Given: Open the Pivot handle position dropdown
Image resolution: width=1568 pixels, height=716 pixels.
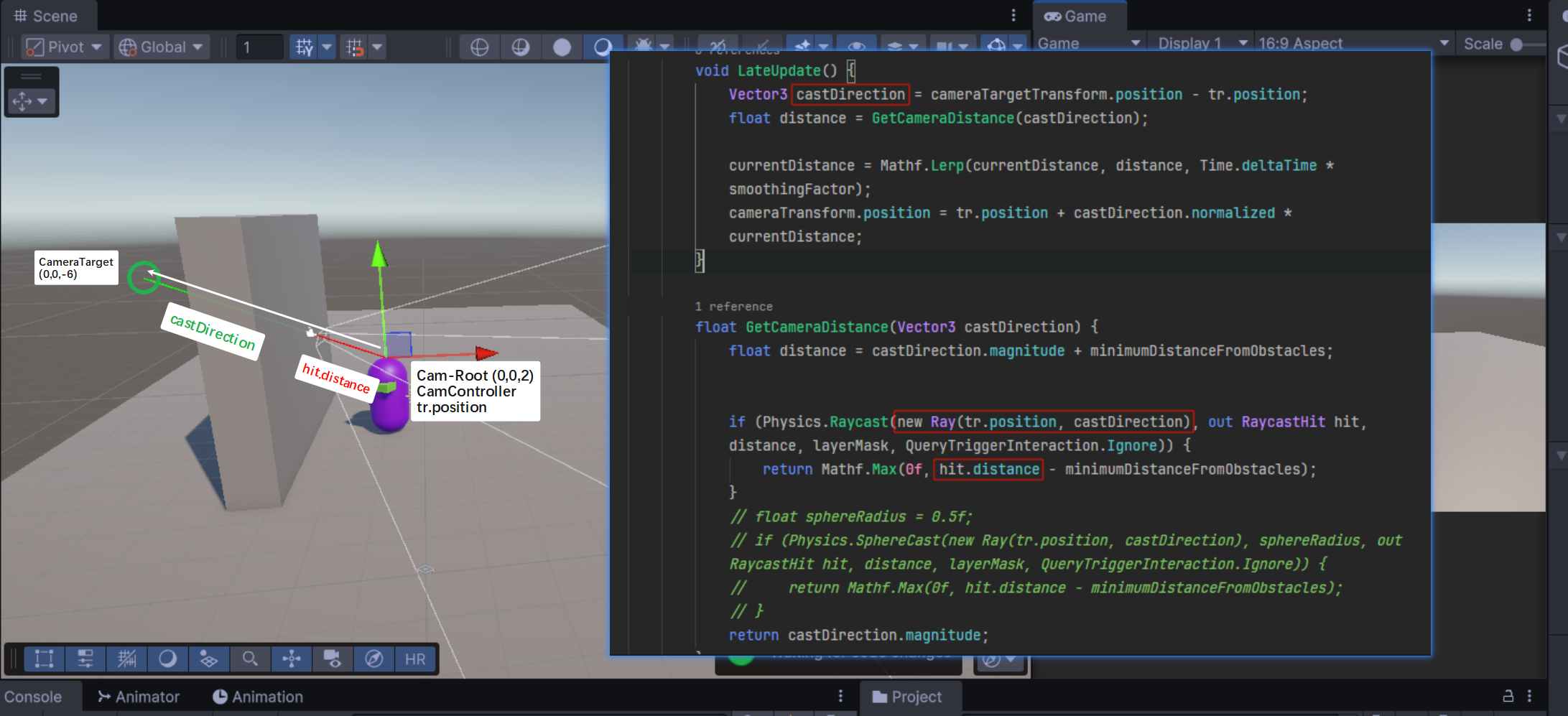Looking at the screenshot, I should 65,47.
